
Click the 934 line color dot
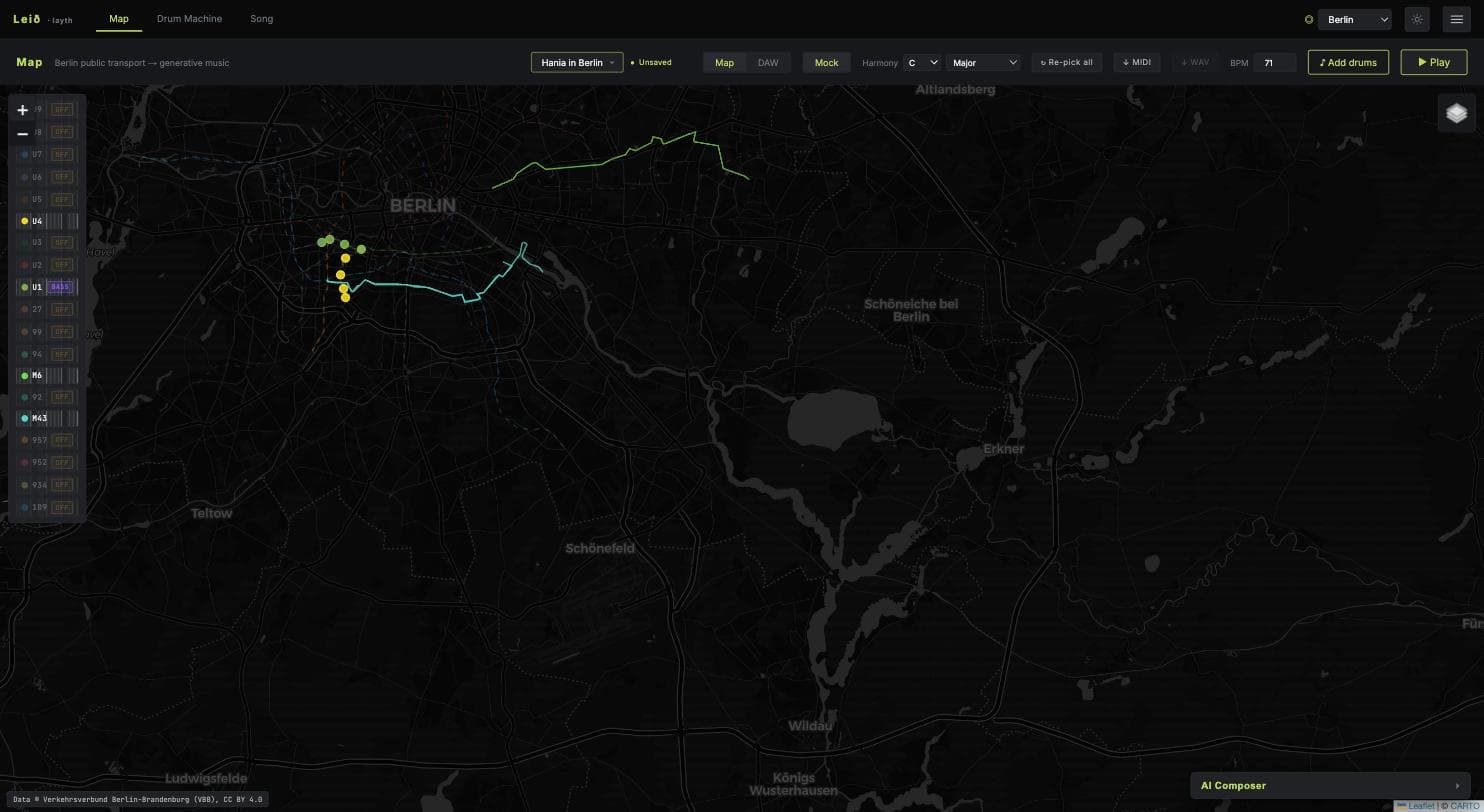pyautogui.click(x=25, y=485)
